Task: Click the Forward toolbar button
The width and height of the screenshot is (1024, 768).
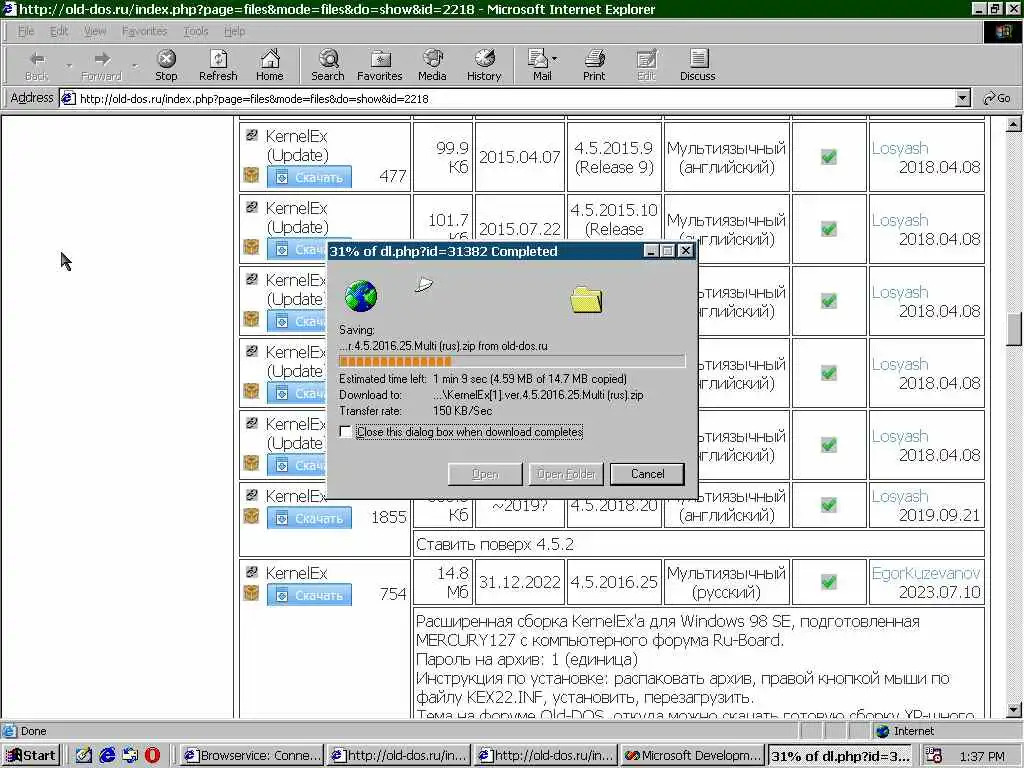Action: [x=101, y=65]
